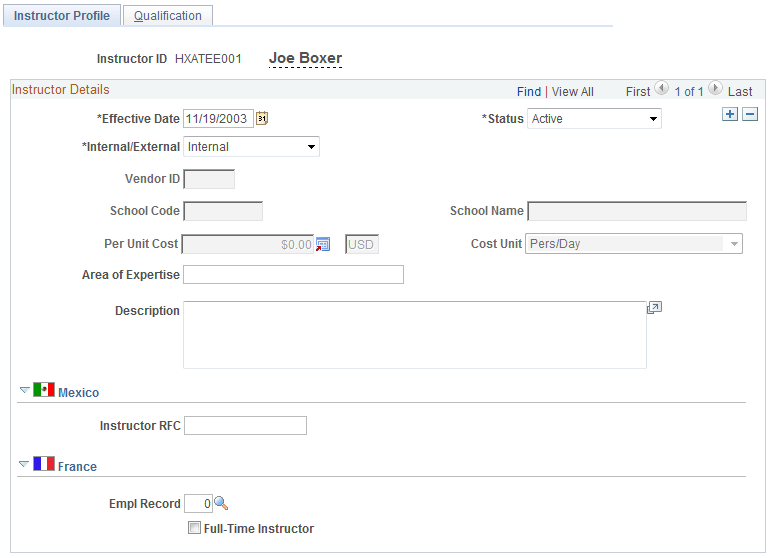Click the Instructor Details heading
Viewport: 772px width, 558px height.
(61, 90)
